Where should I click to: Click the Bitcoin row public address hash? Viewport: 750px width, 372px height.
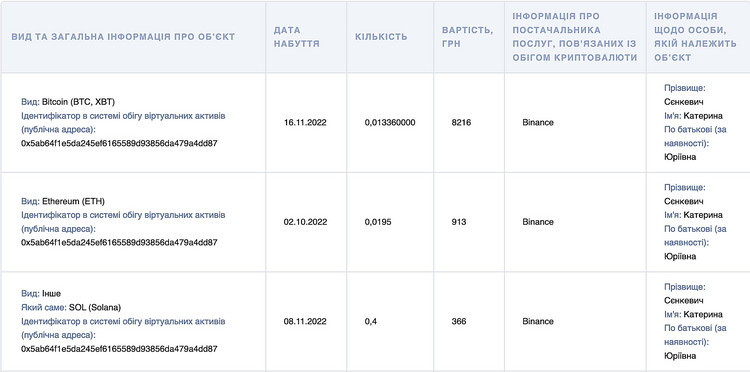pyautogui.click(x=119, y=143)
